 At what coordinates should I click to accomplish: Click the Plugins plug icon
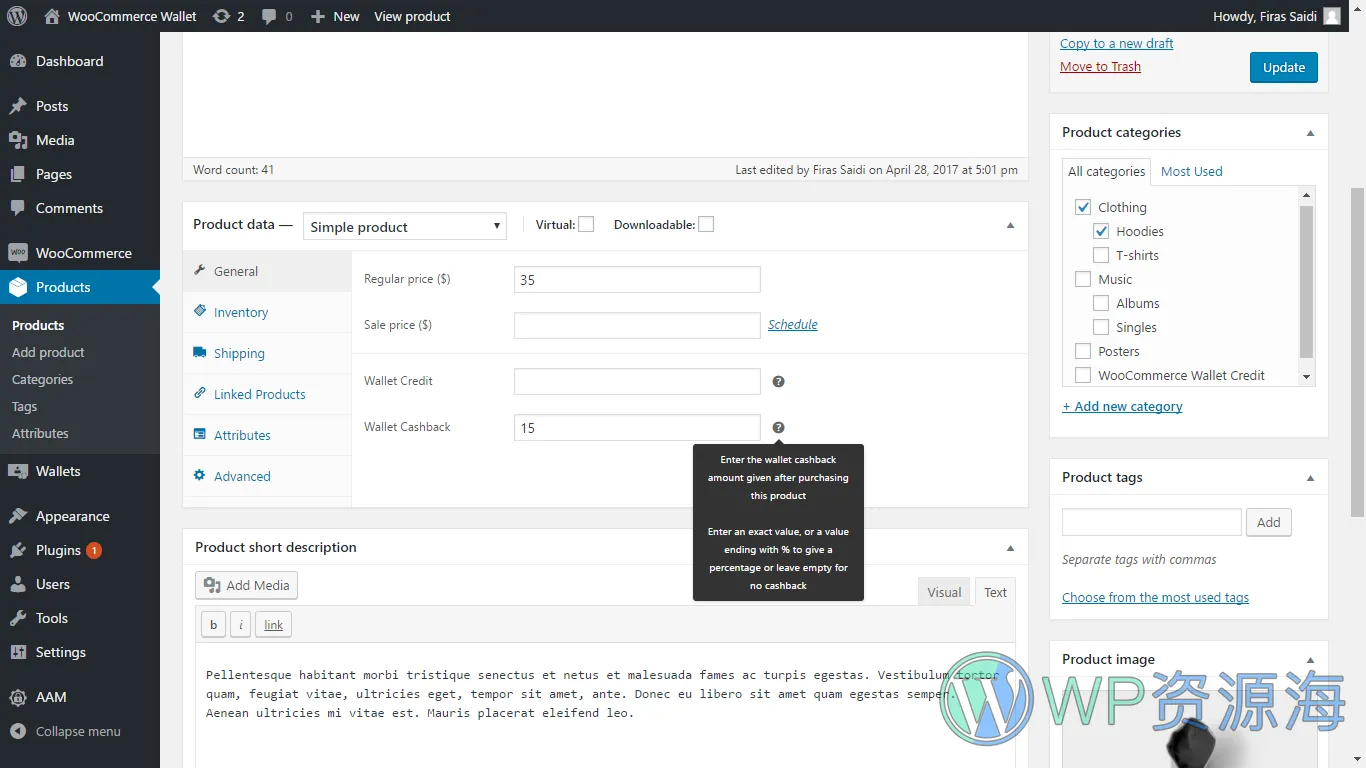[x=18, y=550]
